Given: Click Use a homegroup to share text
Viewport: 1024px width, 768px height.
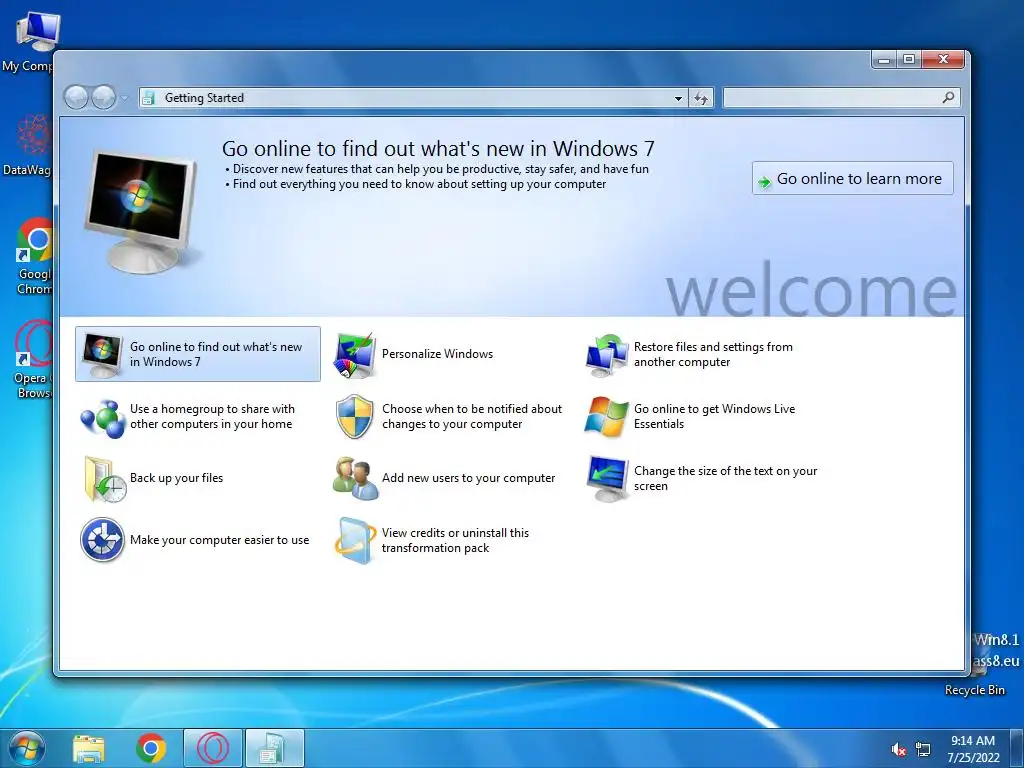Looking at the screenshot, I should (212, 417).
